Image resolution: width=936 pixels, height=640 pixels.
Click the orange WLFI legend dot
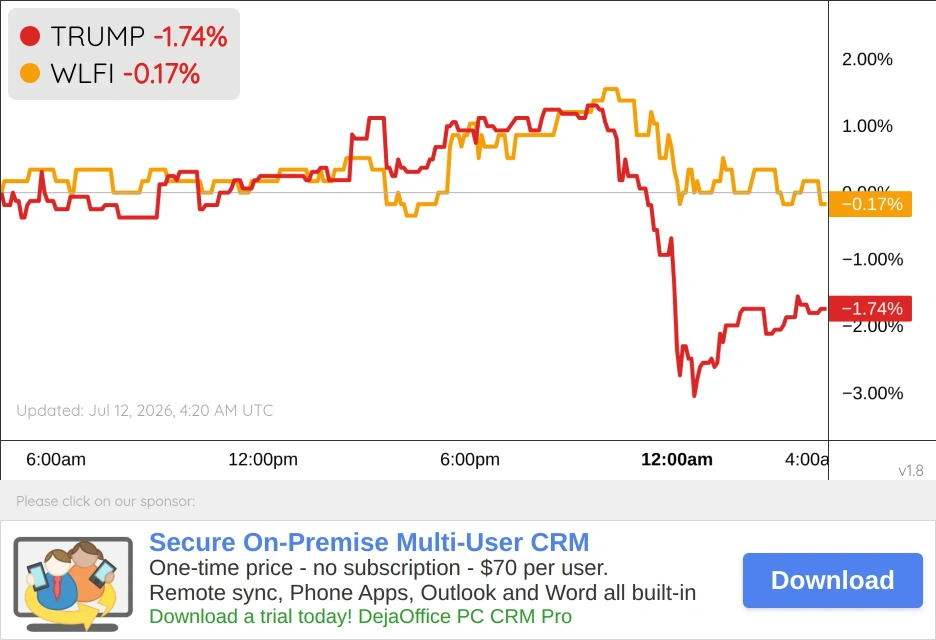click(30, 73)
